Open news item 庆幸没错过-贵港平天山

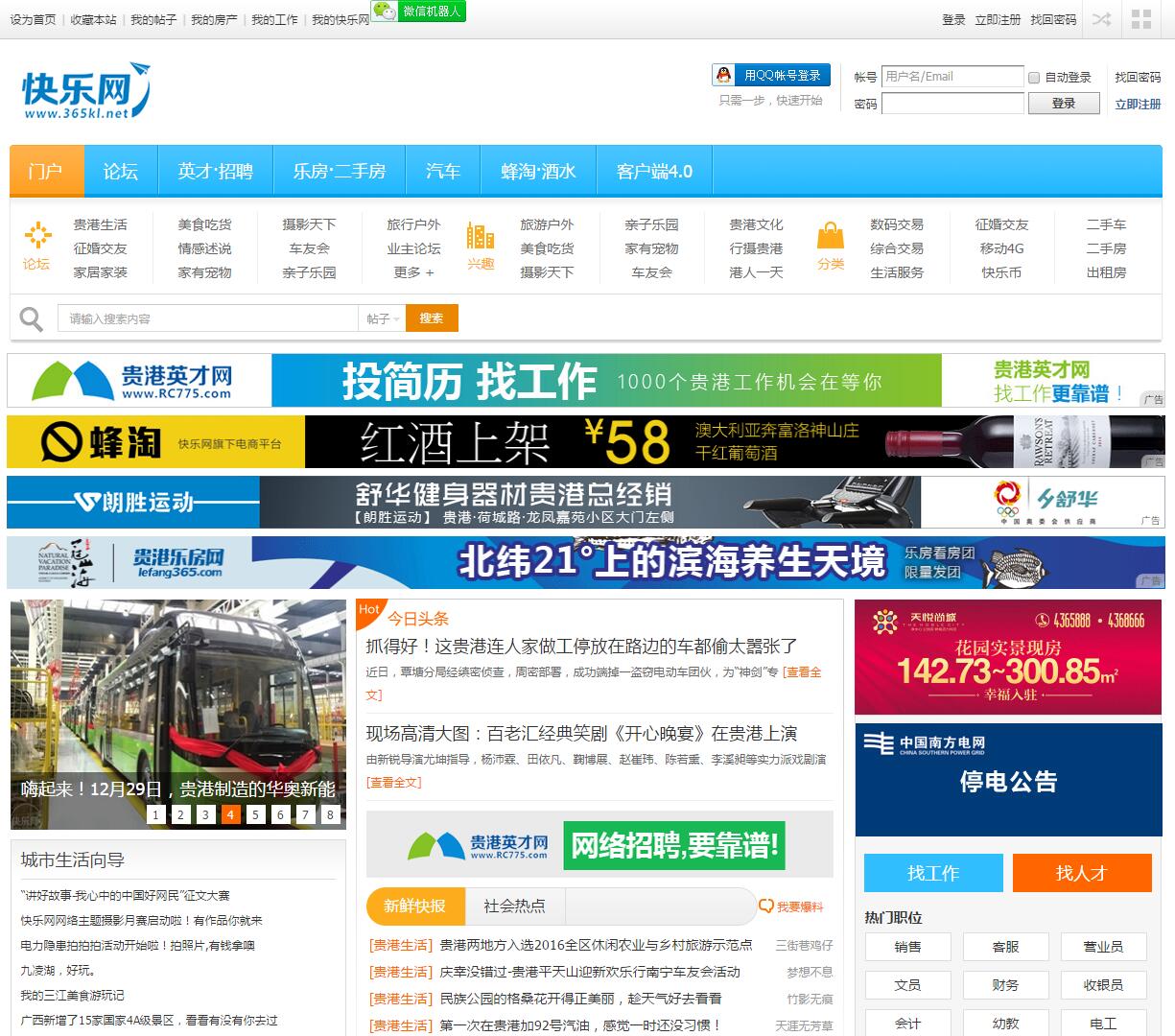pos(590,972)
